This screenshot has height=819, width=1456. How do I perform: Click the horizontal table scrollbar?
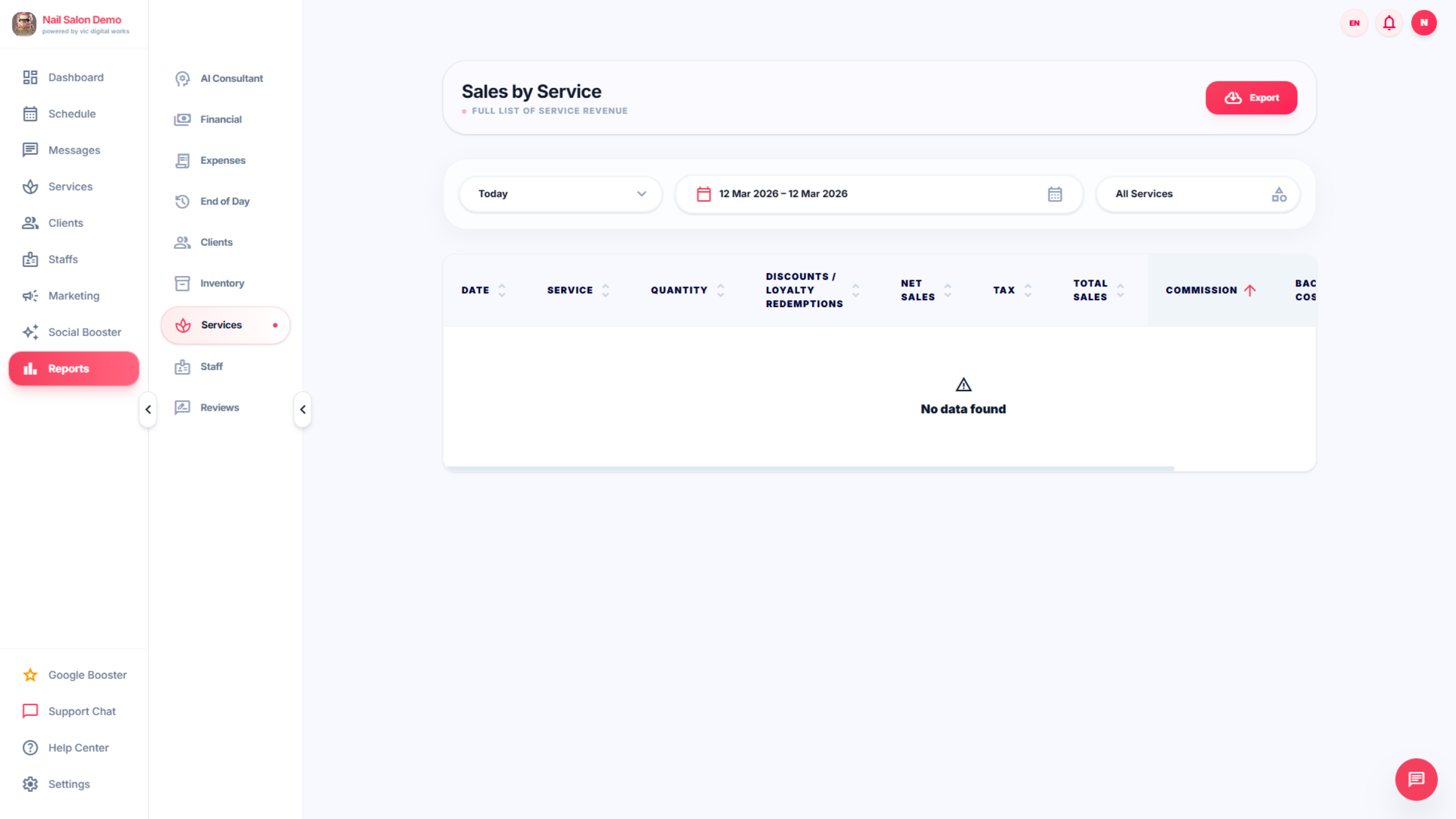pos(809,468)
